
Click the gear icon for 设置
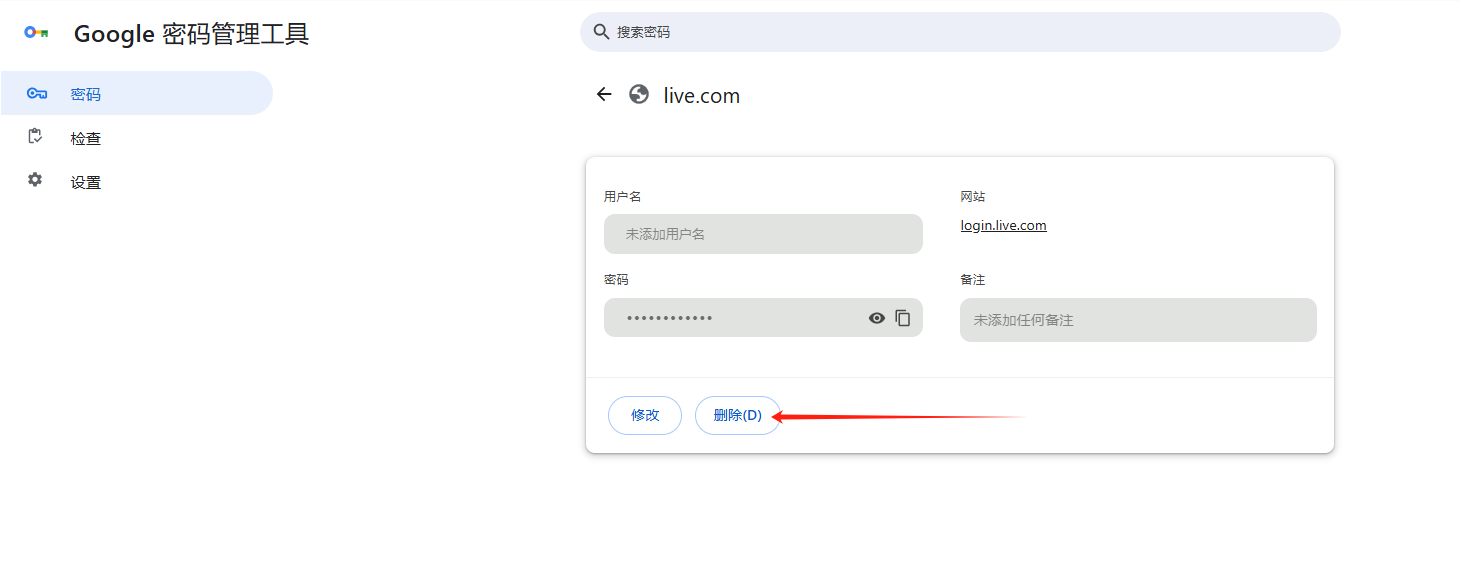click(35, 180)
